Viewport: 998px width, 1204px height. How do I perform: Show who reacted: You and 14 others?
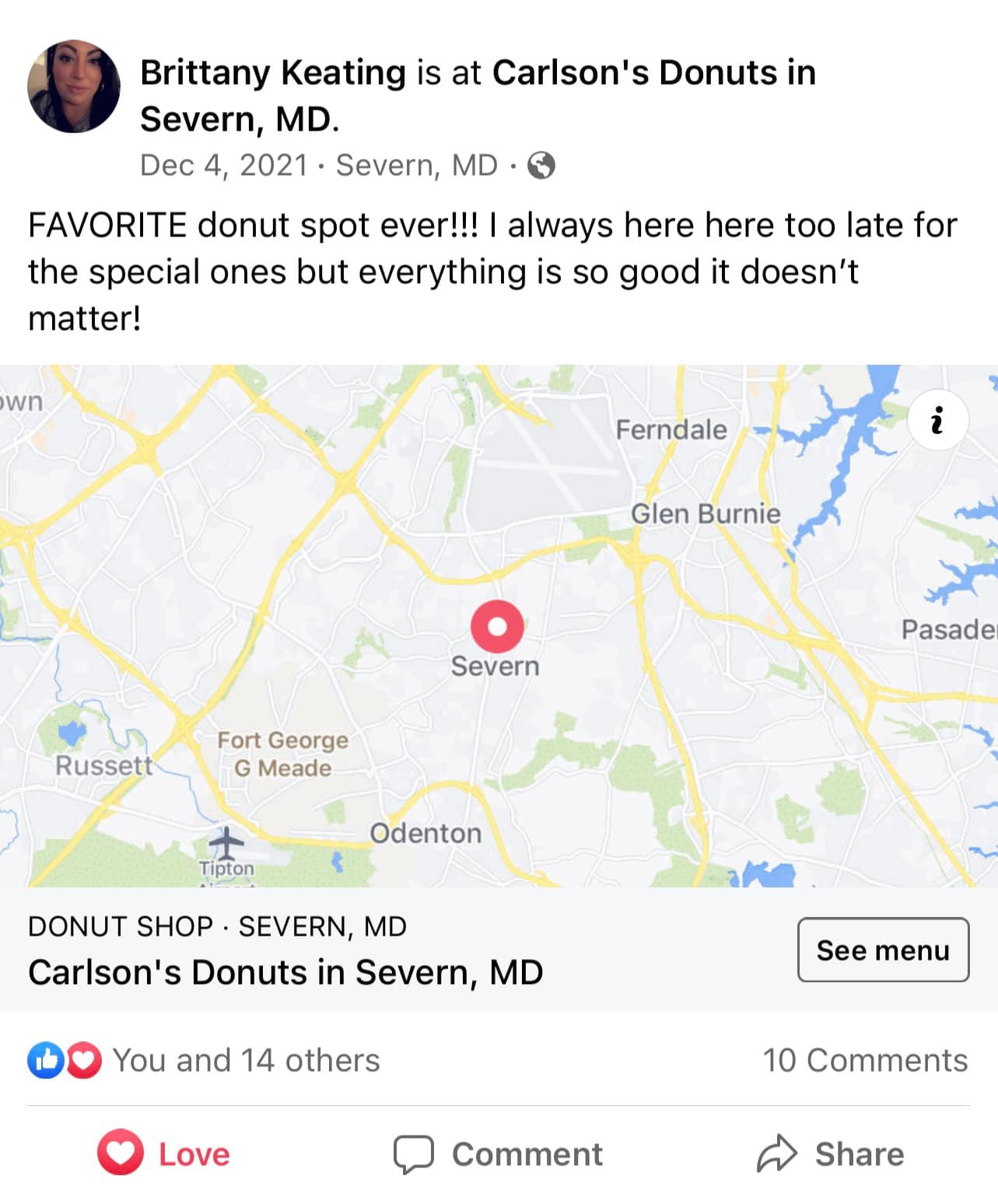[246, 1060]
